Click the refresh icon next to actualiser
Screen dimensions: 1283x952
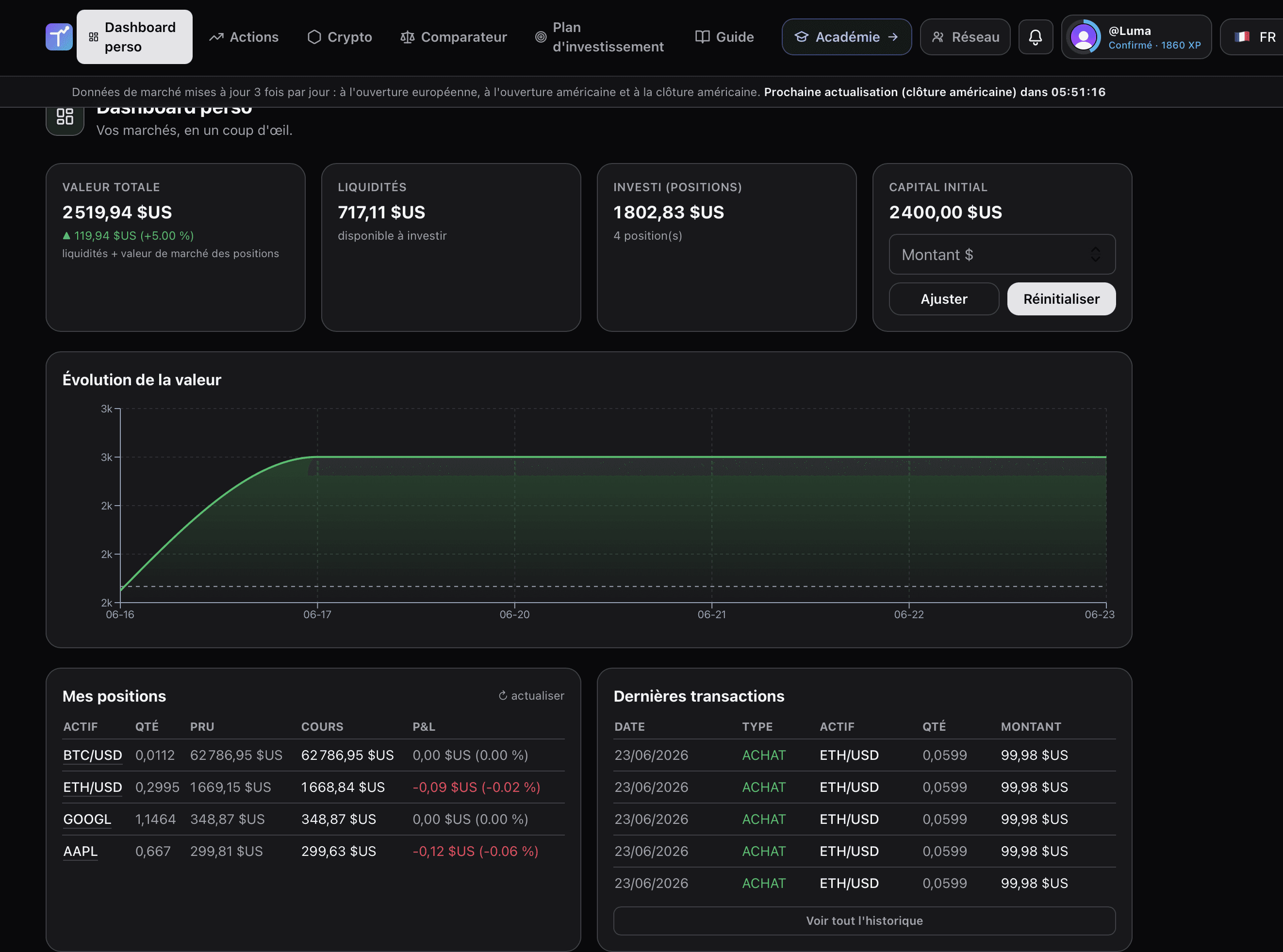point(503,695)
